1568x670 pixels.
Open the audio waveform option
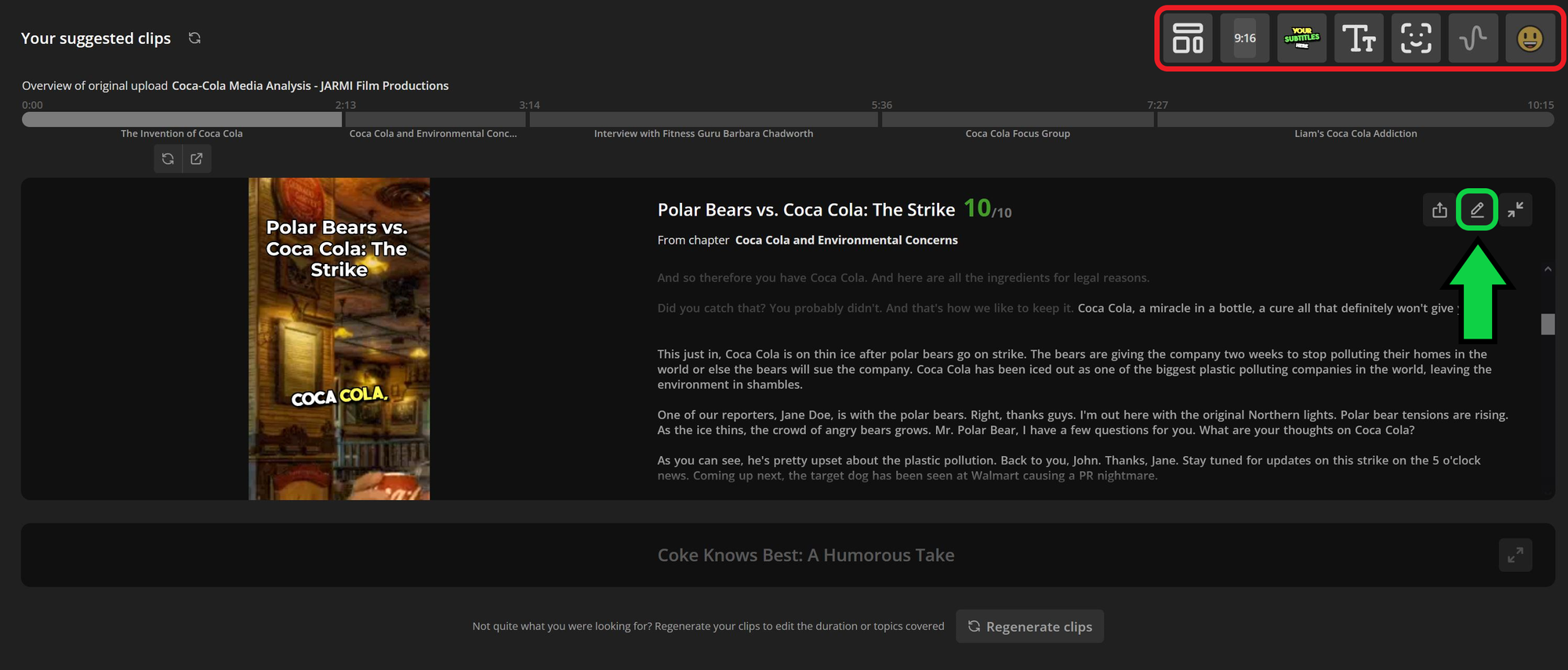tap(1473, 38)
